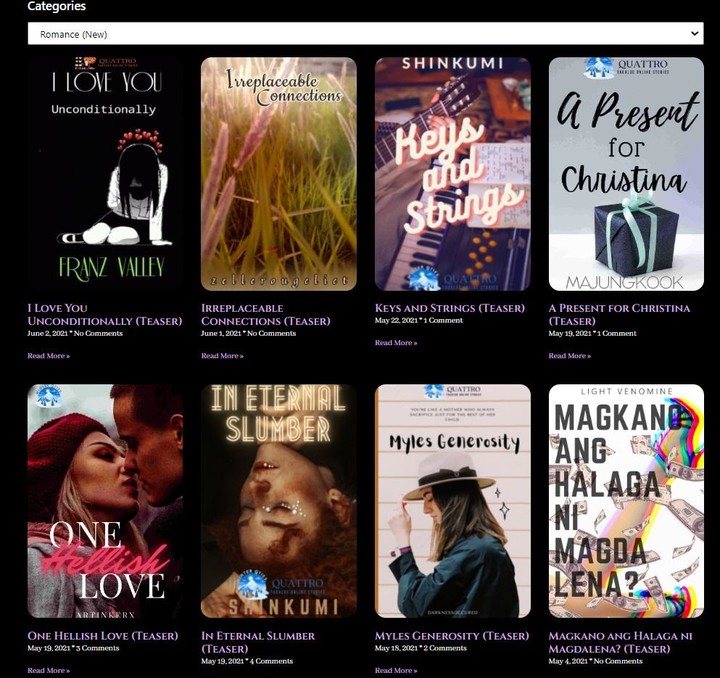Click the Categories heading text
720x678 pixels.
click(x=56, y=6)
